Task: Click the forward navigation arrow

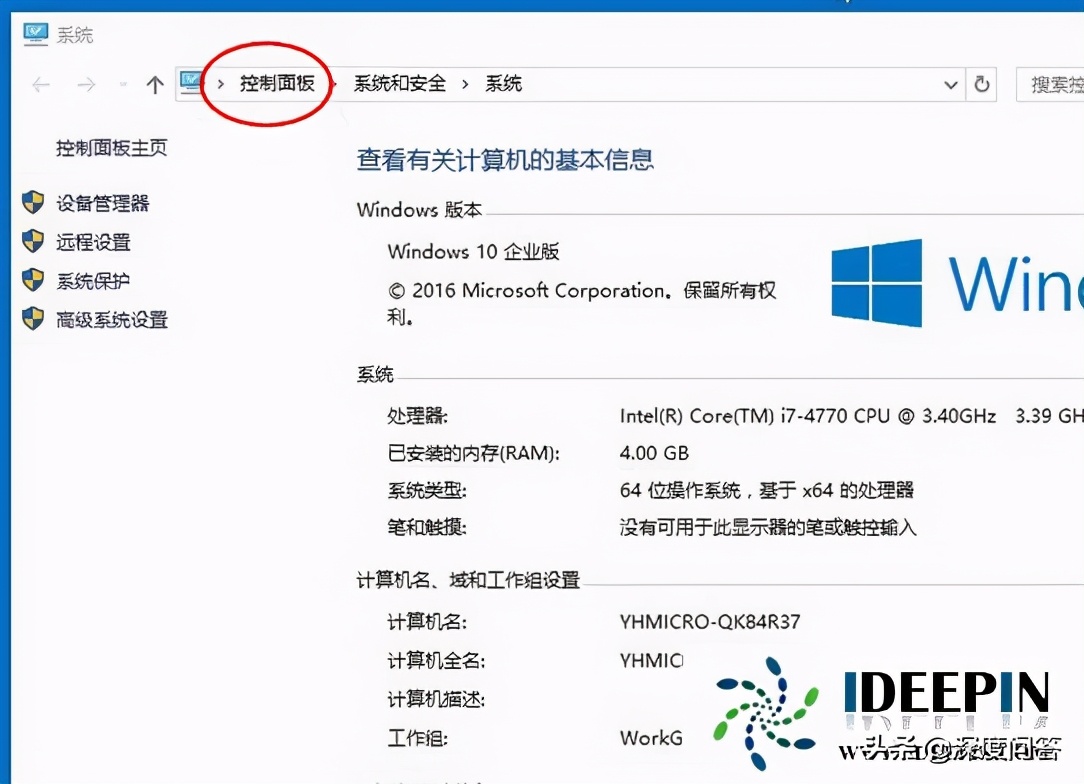Action: tap(88, 84)
